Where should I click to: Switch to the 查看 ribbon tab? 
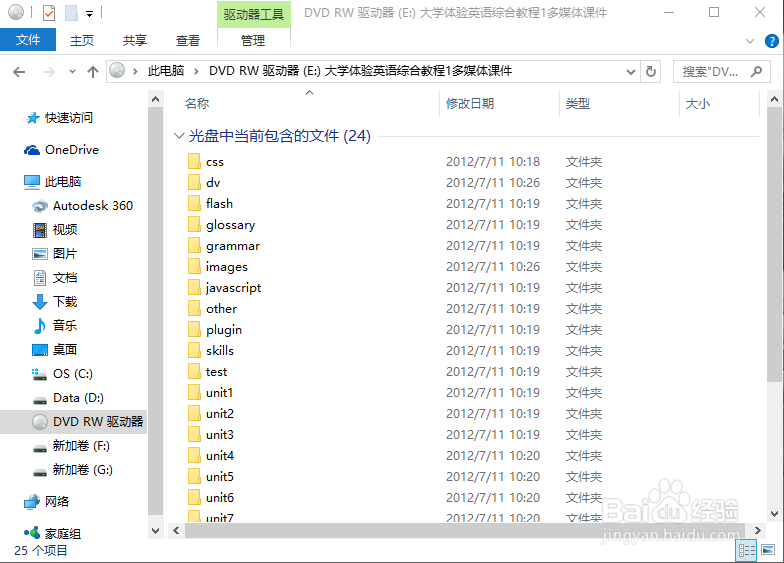pos(188,40)
